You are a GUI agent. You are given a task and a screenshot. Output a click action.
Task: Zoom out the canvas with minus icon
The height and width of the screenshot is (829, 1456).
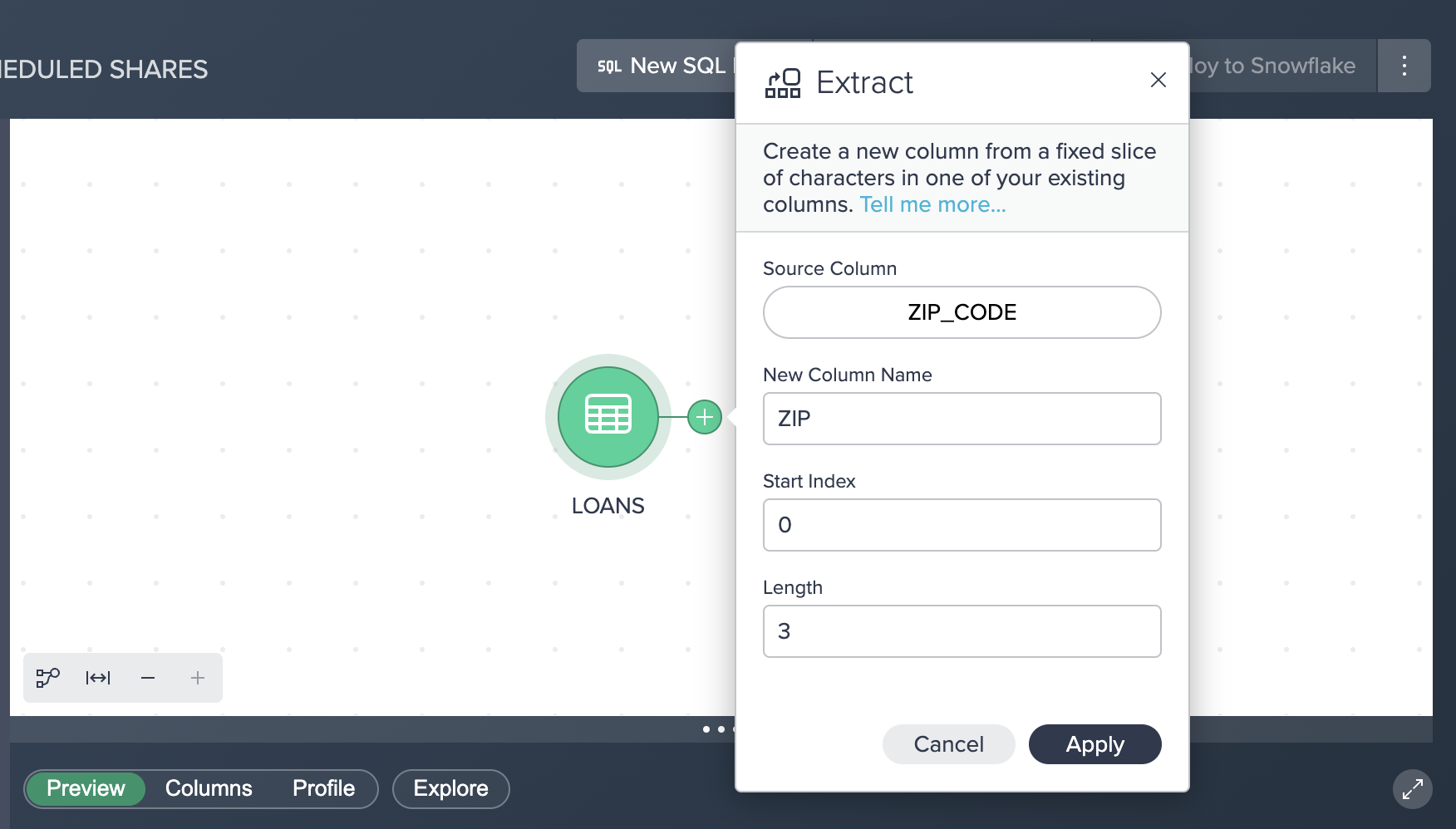tap(148, 678)
